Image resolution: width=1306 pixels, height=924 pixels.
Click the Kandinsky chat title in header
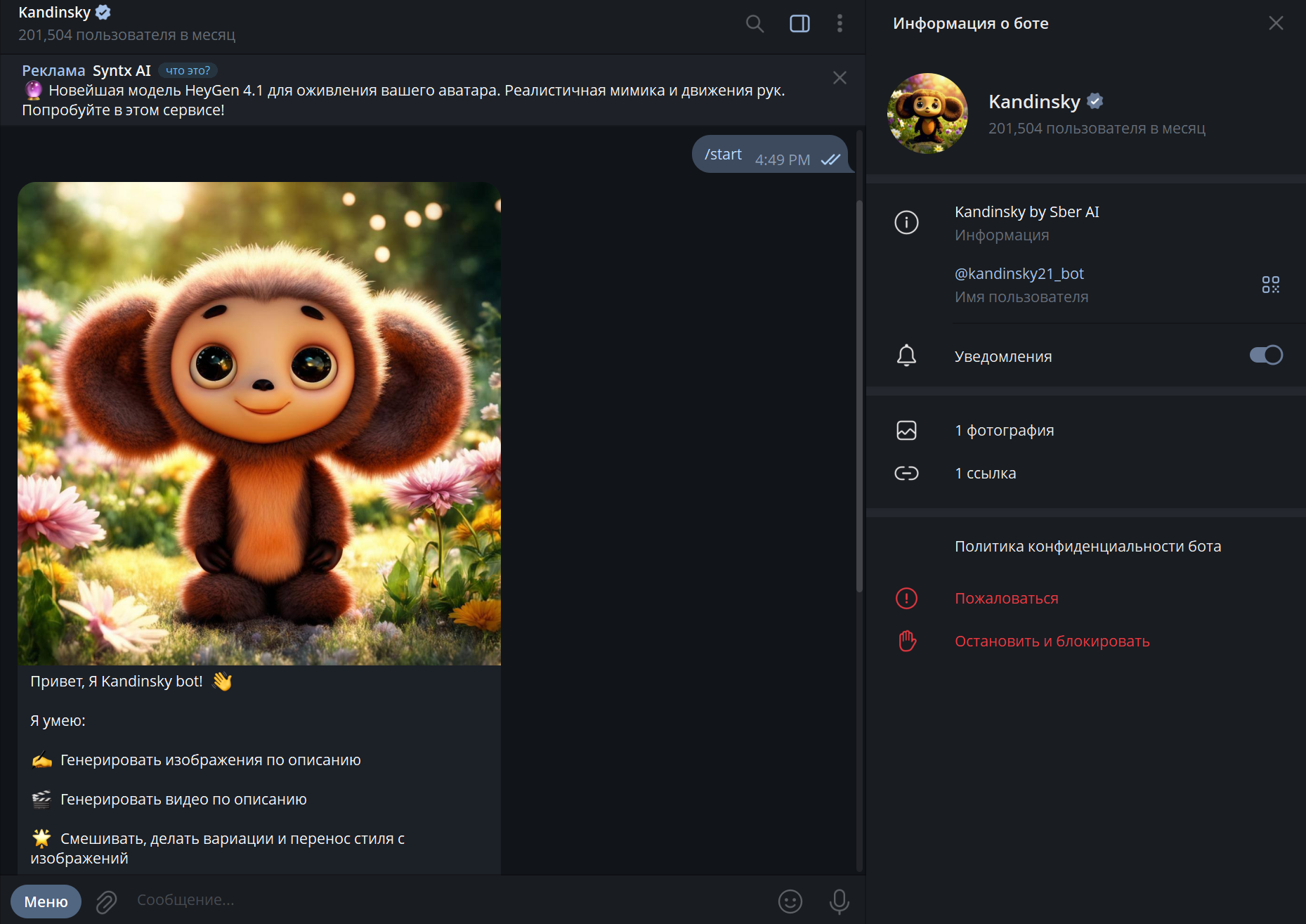54,13
